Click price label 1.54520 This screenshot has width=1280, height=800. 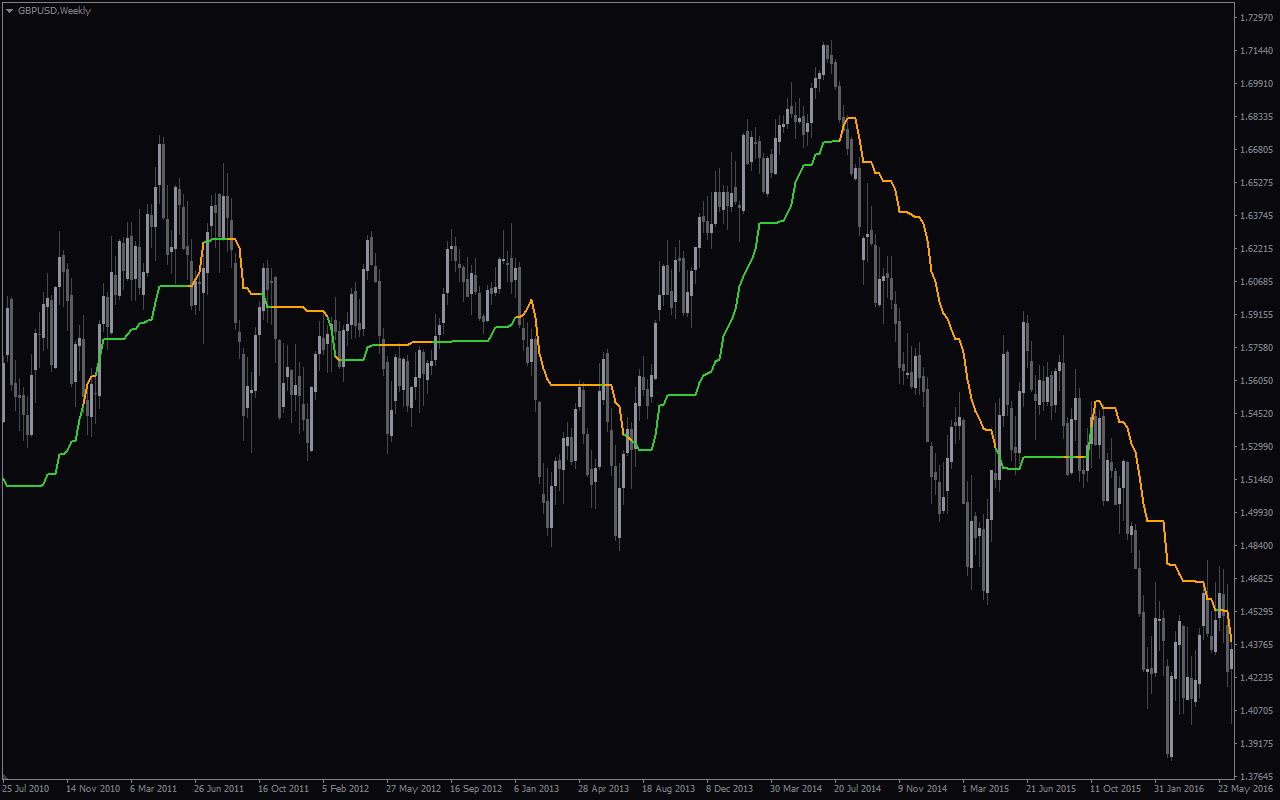click(x=1256, y=414)
